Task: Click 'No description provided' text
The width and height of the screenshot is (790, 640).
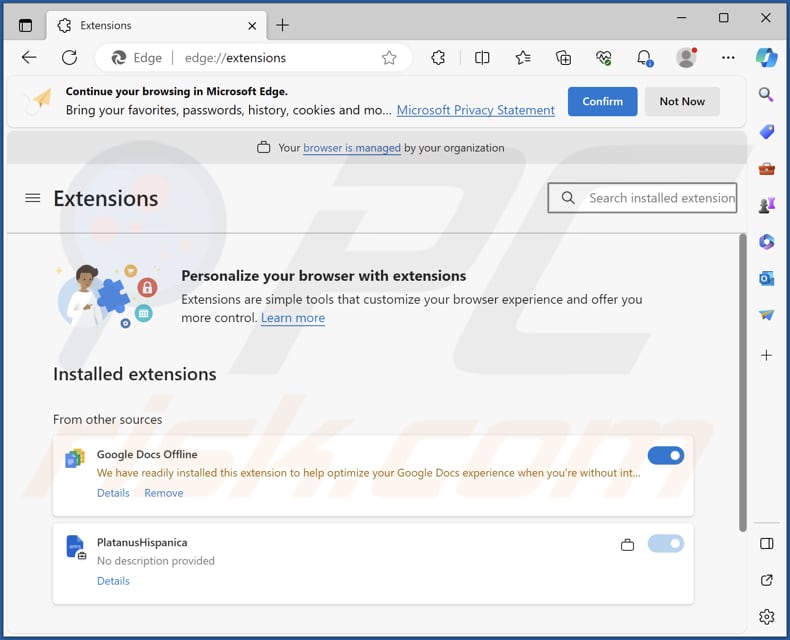Action: pos(156,561)
